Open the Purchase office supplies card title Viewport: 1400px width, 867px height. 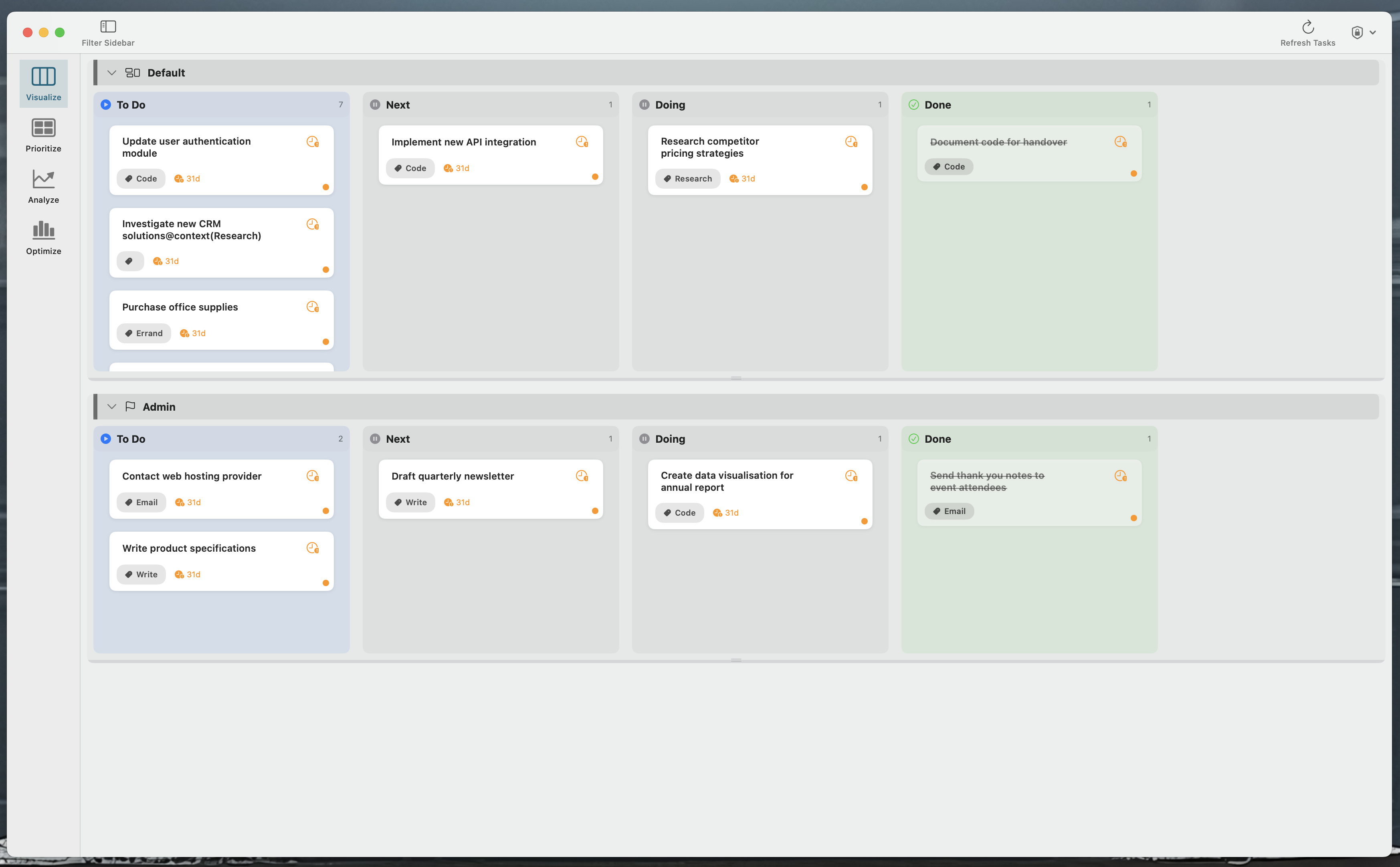pyautogui.click(x=180, y=307)
